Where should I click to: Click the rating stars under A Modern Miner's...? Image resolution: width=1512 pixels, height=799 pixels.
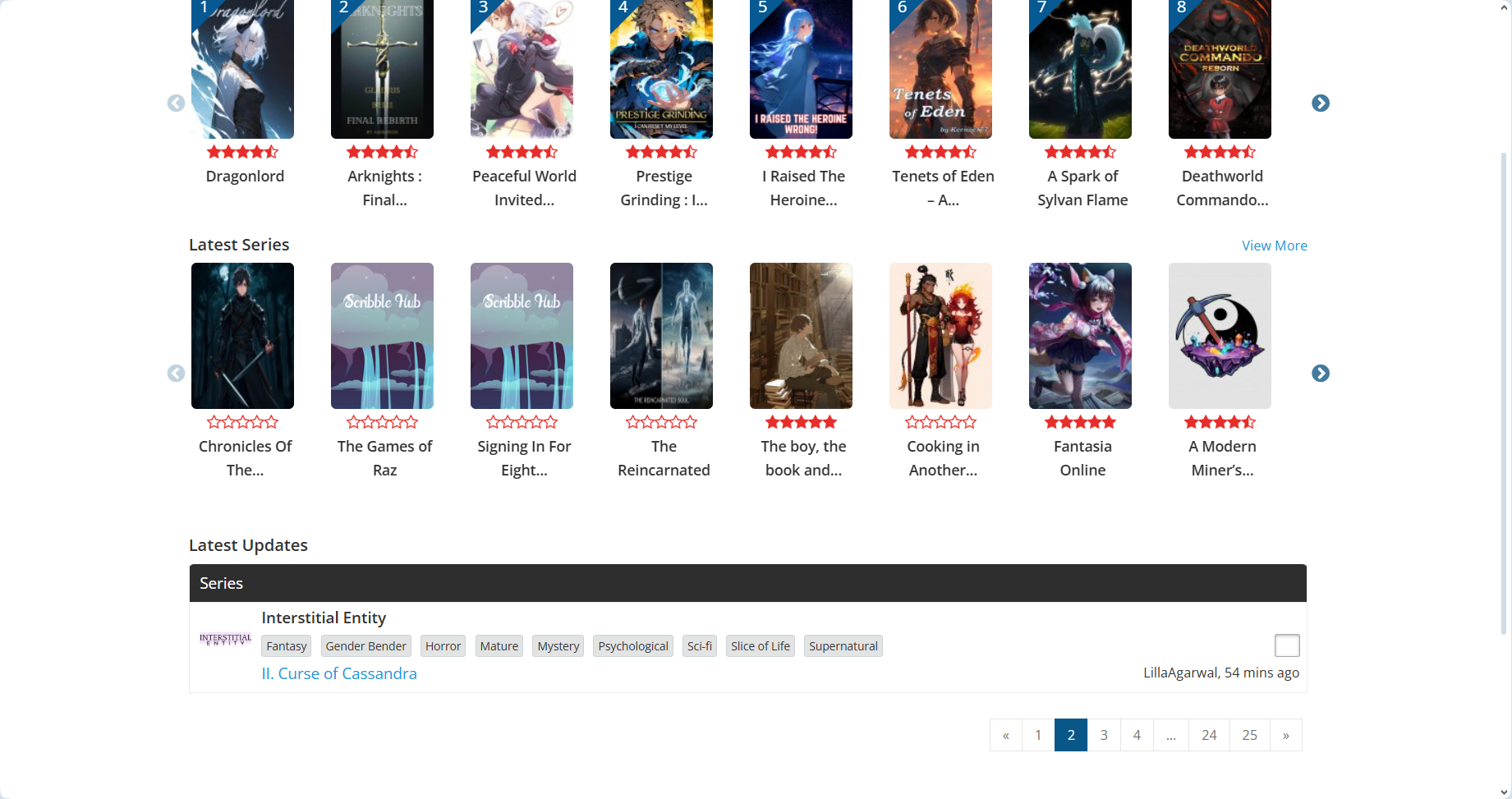coord(1220,421)
